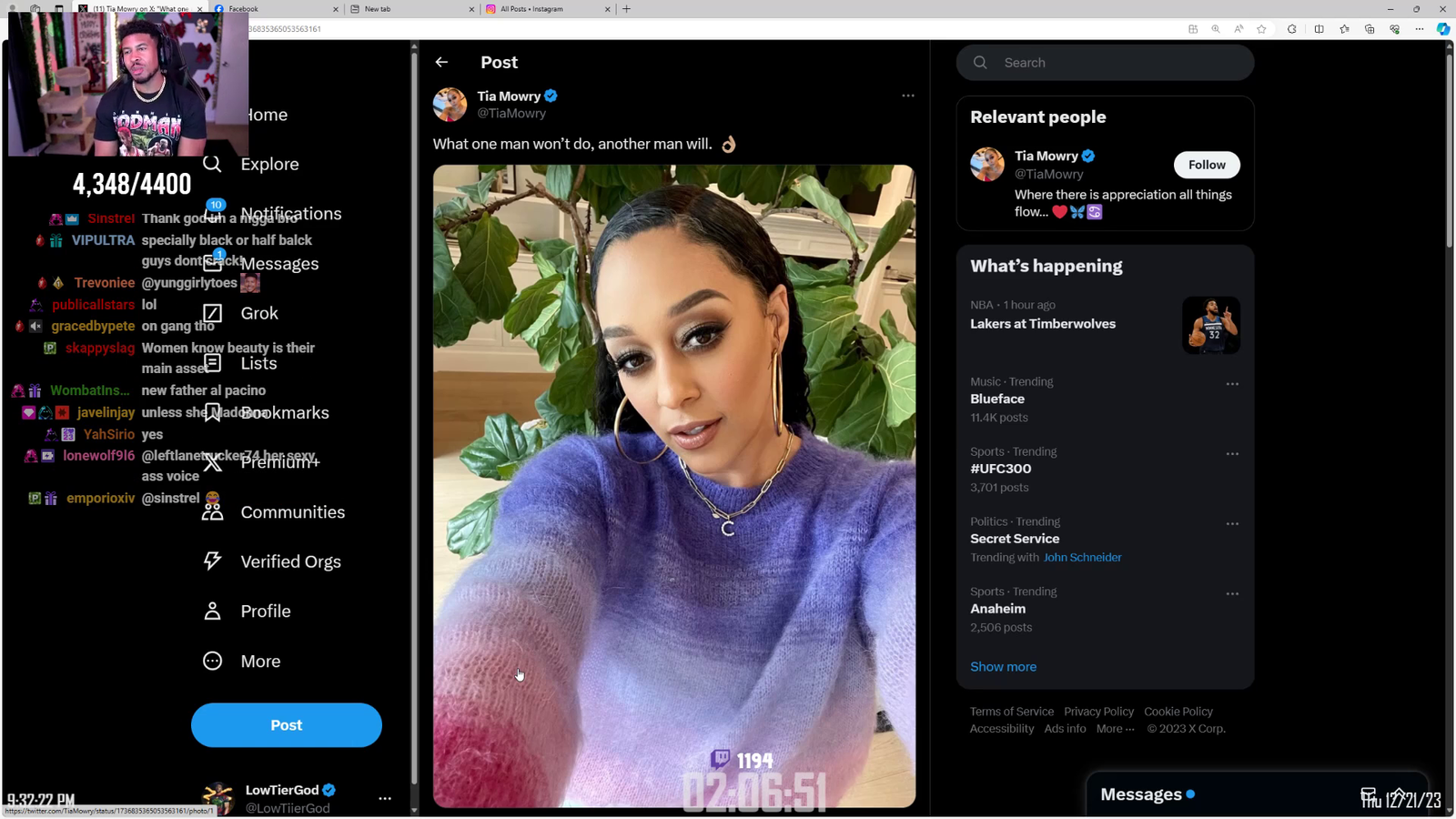1456x819 pixels.
Task: Click the Messages envelope icon in sidebar
Action: click(x=212, y=263)
